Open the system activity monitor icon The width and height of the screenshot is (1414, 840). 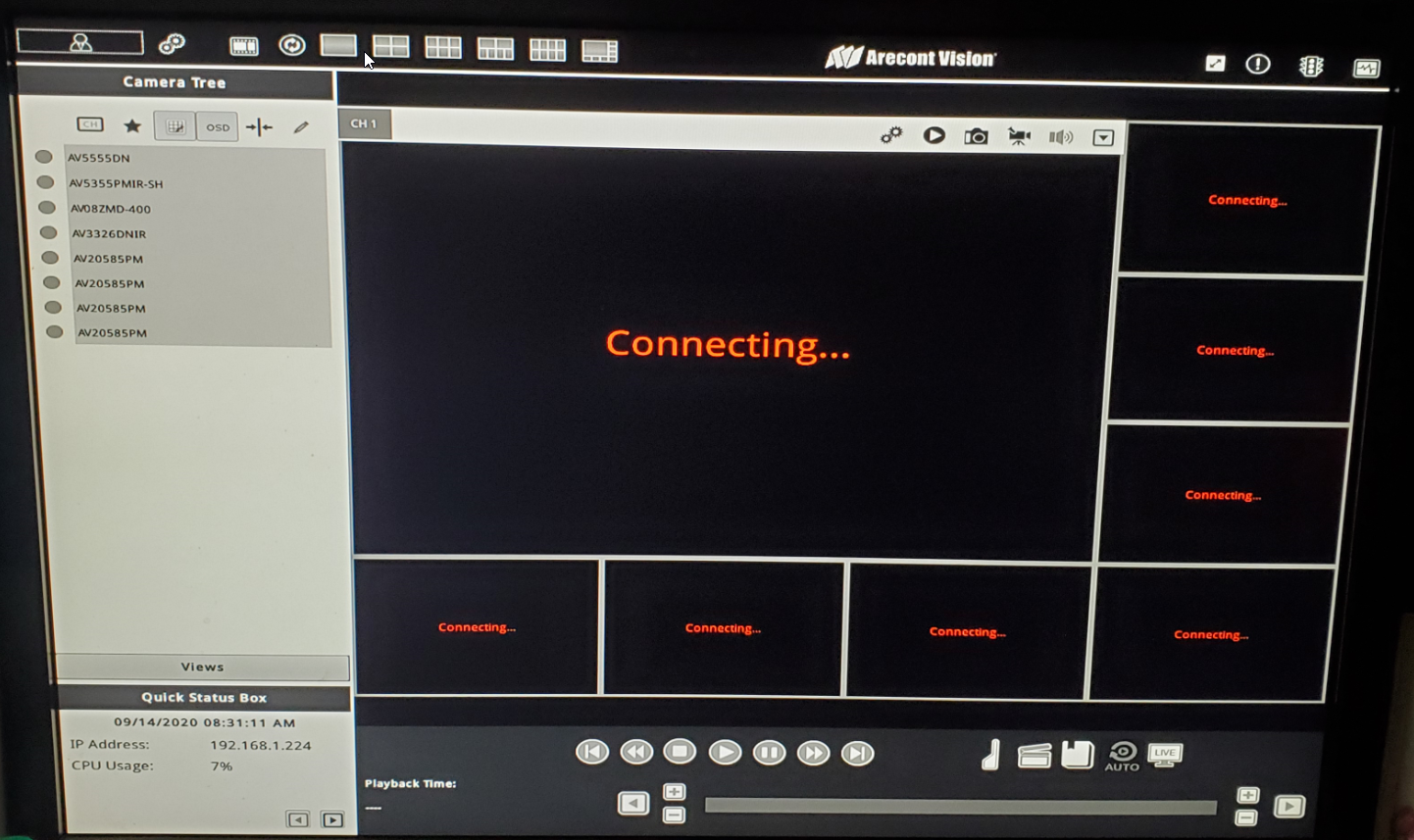[x=1366, y=68]
